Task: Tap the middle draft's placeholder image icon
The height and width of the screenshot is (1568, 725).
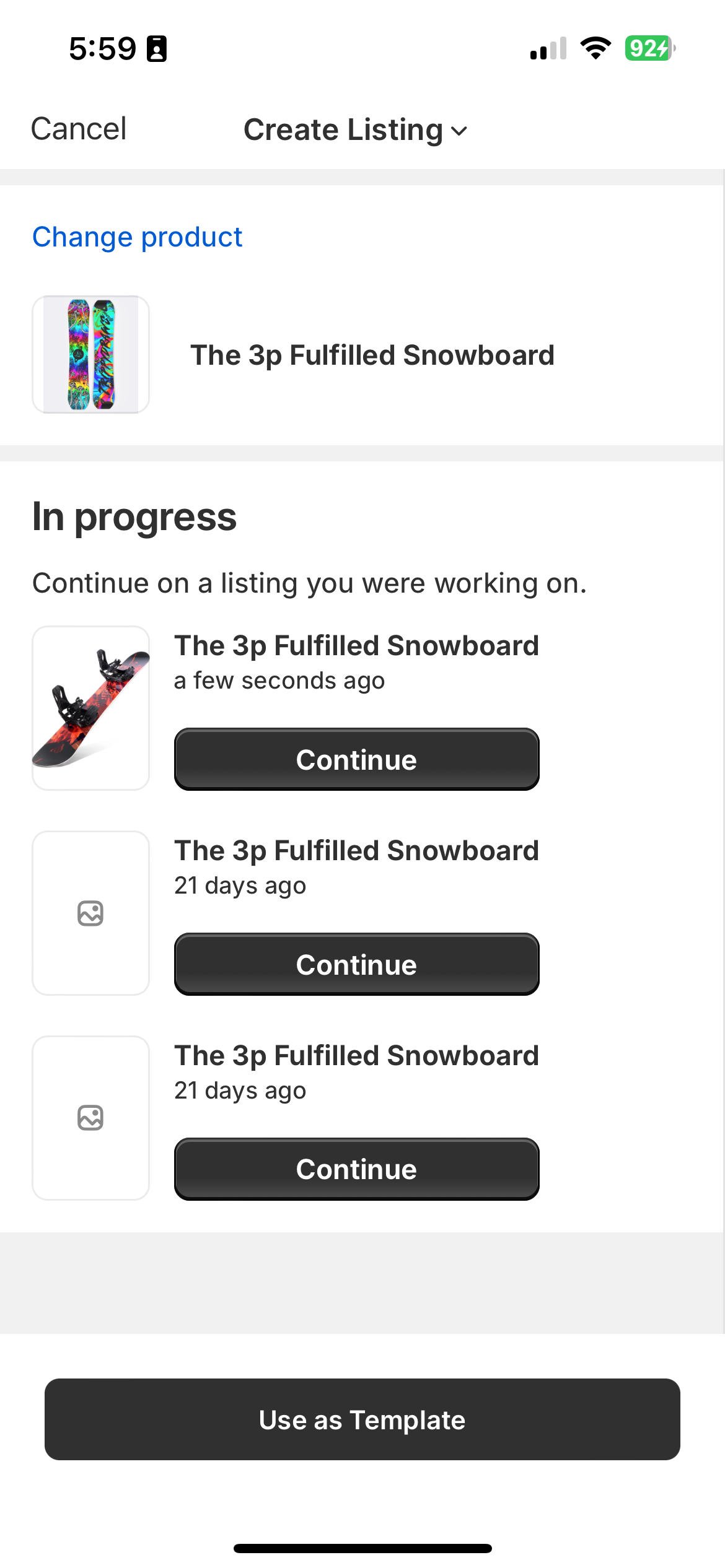Action: point(90,913)
